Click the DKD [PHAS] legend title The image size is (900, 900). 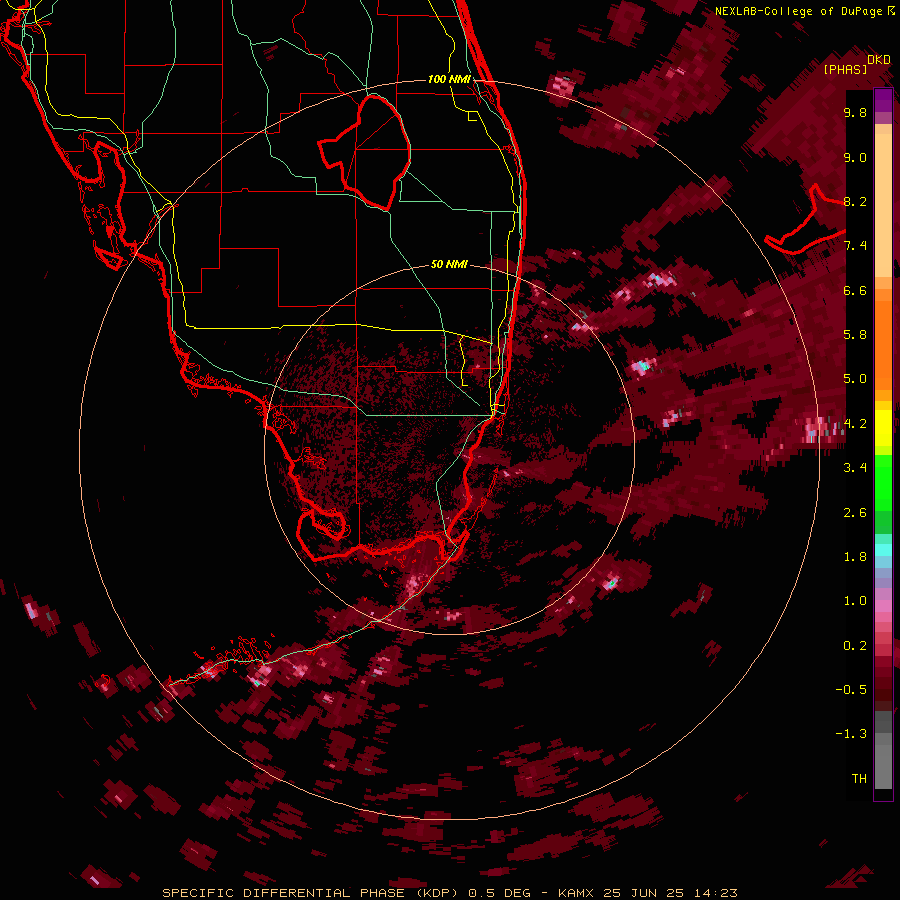(856, 64)
